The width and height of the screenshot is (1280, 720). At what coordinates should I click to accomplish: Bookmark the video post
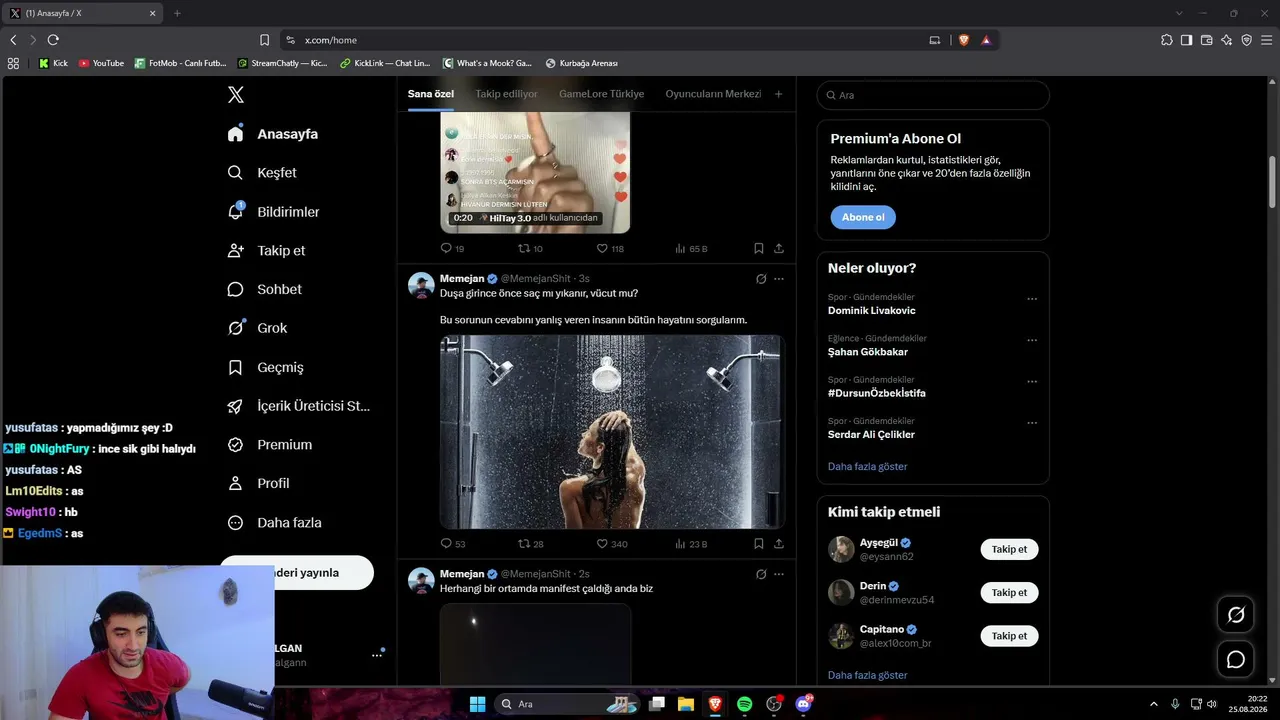coord(759,248)
